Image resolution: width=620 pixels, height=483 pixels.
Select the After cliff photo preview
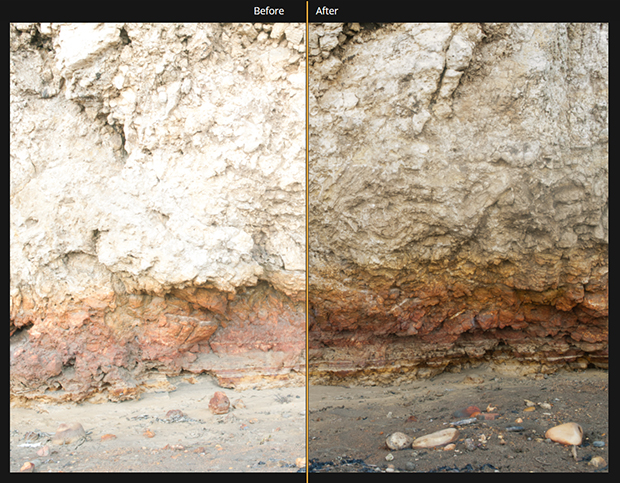click(x=458, y=247)
